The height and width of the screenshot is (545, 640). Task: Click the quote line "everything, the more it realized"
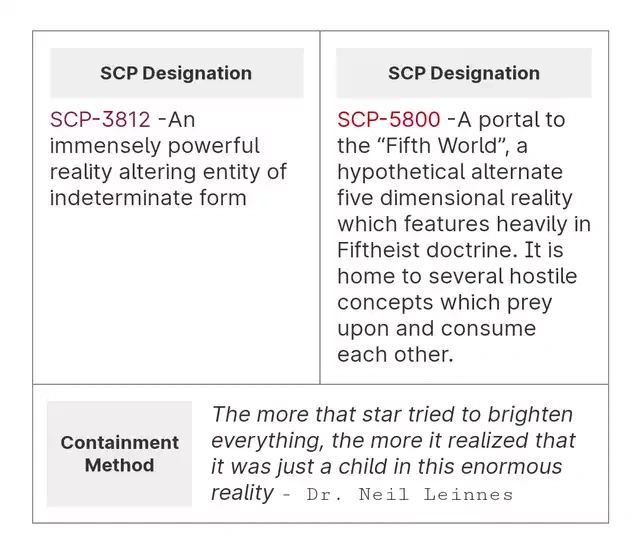click(x=393, y=440)
